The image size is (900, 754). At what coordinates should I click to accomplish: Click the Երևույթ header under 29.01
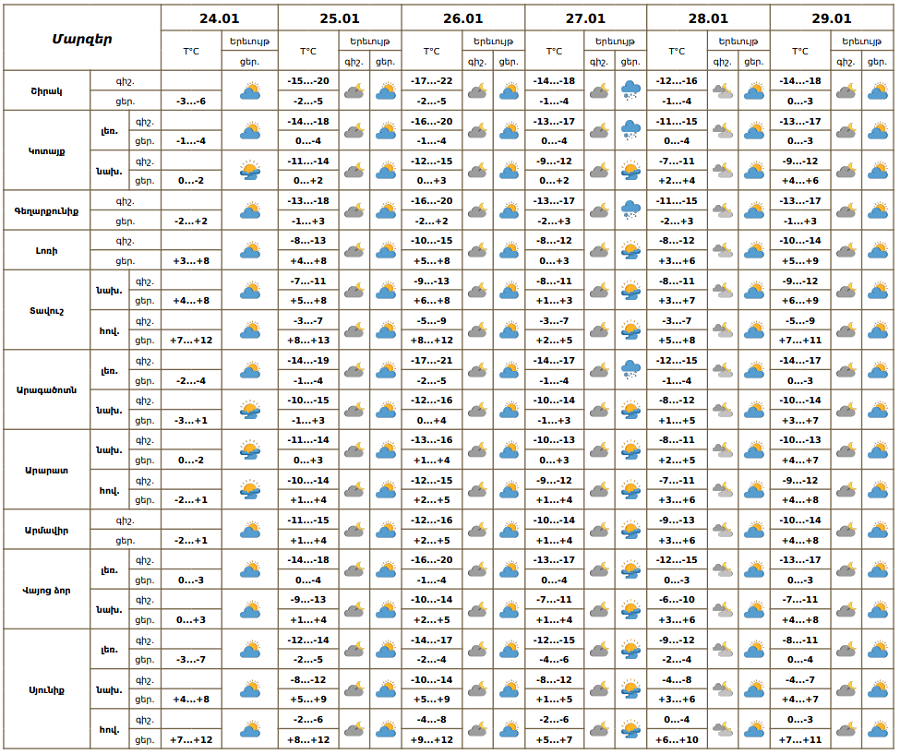[863, 41]
